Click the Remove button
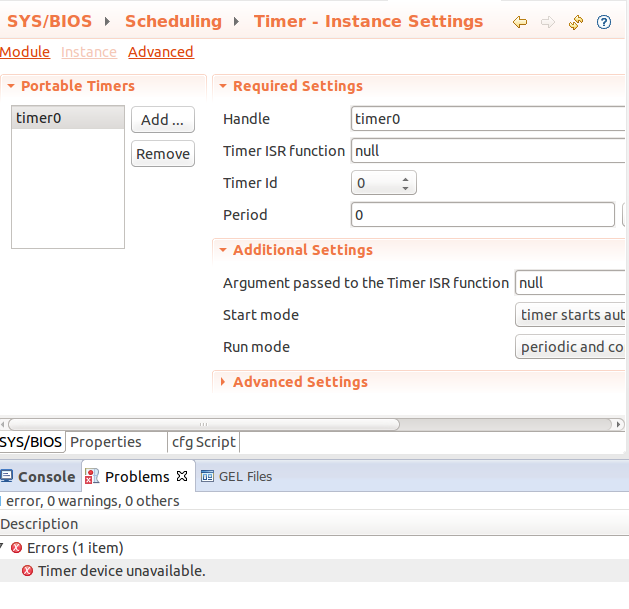Viewport: 629px width, 609px height. pyautogui.click(x=163, y=154)
